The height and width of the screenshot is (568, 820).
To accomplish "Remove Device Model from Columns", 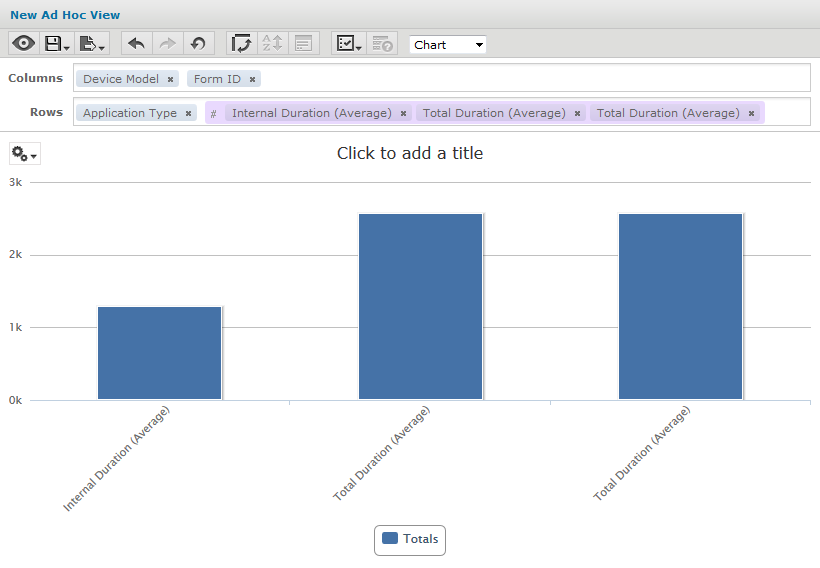I will [170, 79].
